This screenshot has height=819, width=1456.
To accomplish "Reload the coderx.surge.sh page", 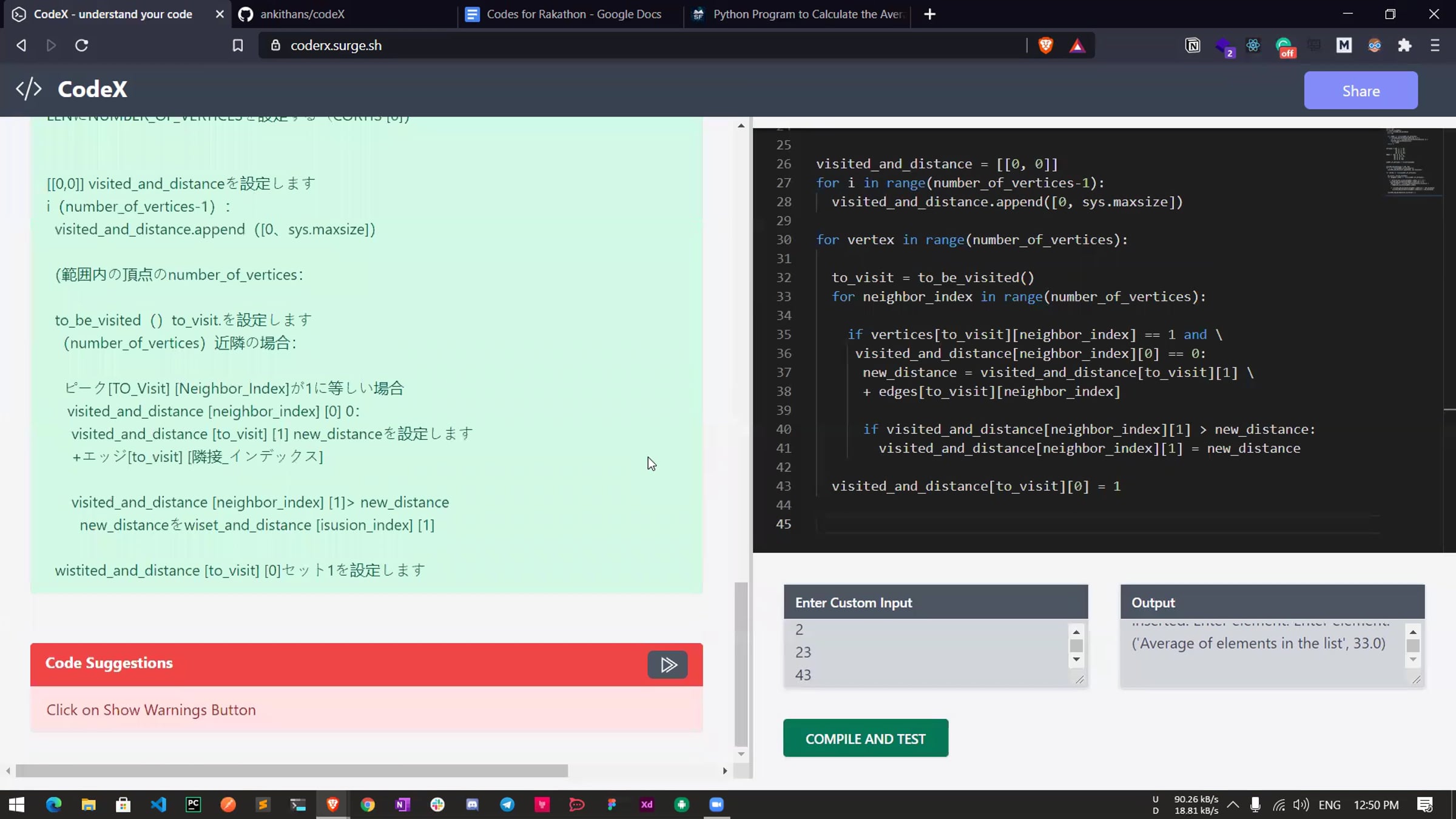I will click(x=81, y=45).
